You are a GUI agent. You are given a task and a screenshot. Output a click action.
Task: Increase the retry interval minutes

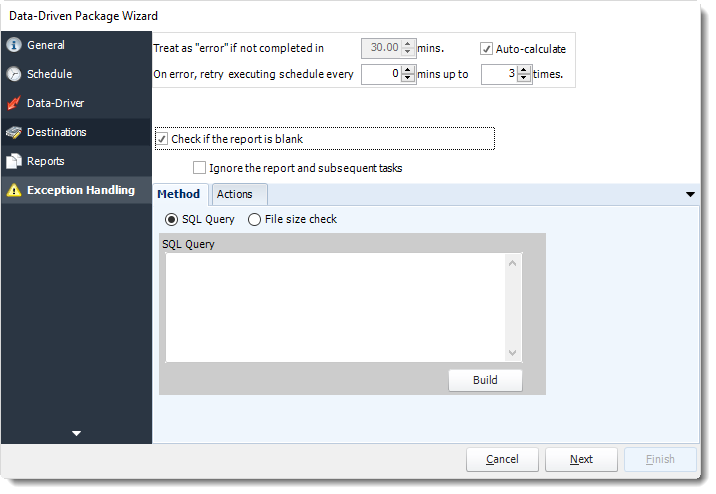coord(408,69)
